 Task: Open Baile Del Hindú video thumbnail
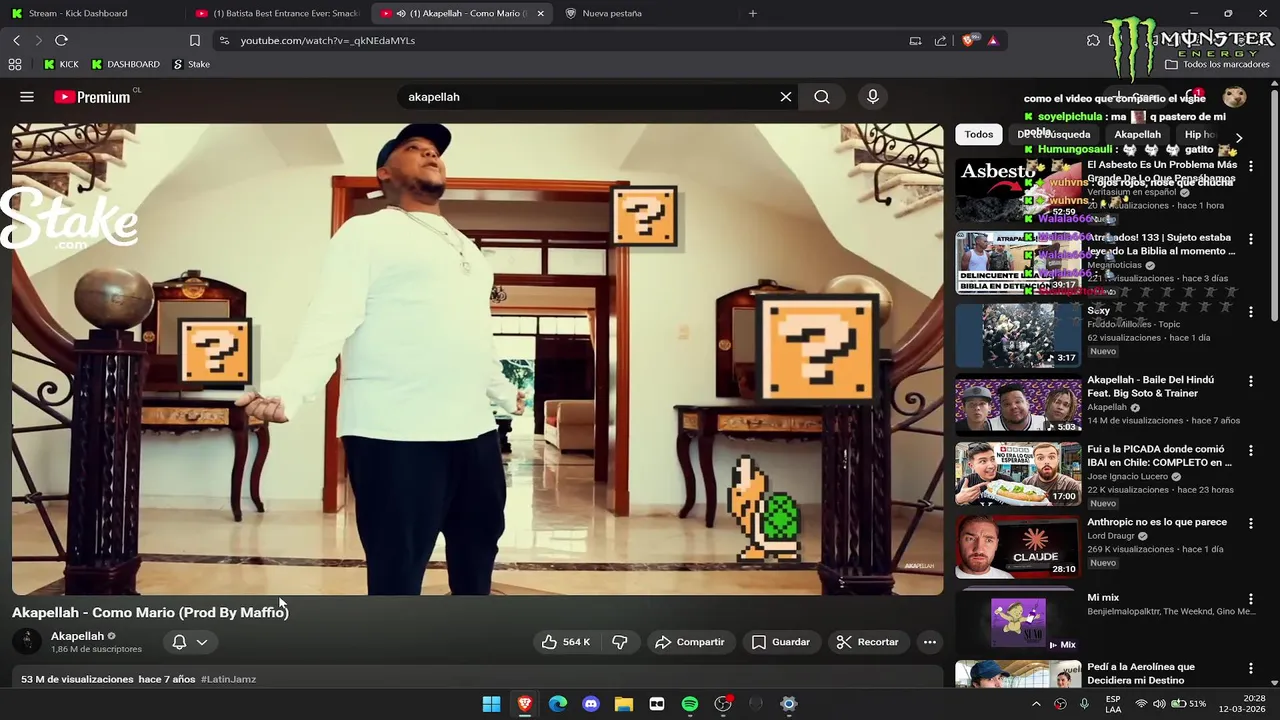[1018, 404]
